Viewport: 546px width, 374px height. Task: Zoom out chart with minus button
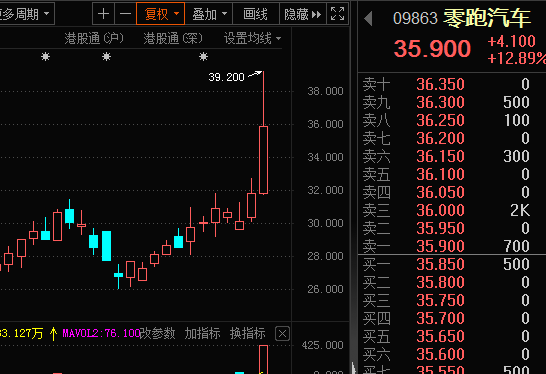point(125,14)
